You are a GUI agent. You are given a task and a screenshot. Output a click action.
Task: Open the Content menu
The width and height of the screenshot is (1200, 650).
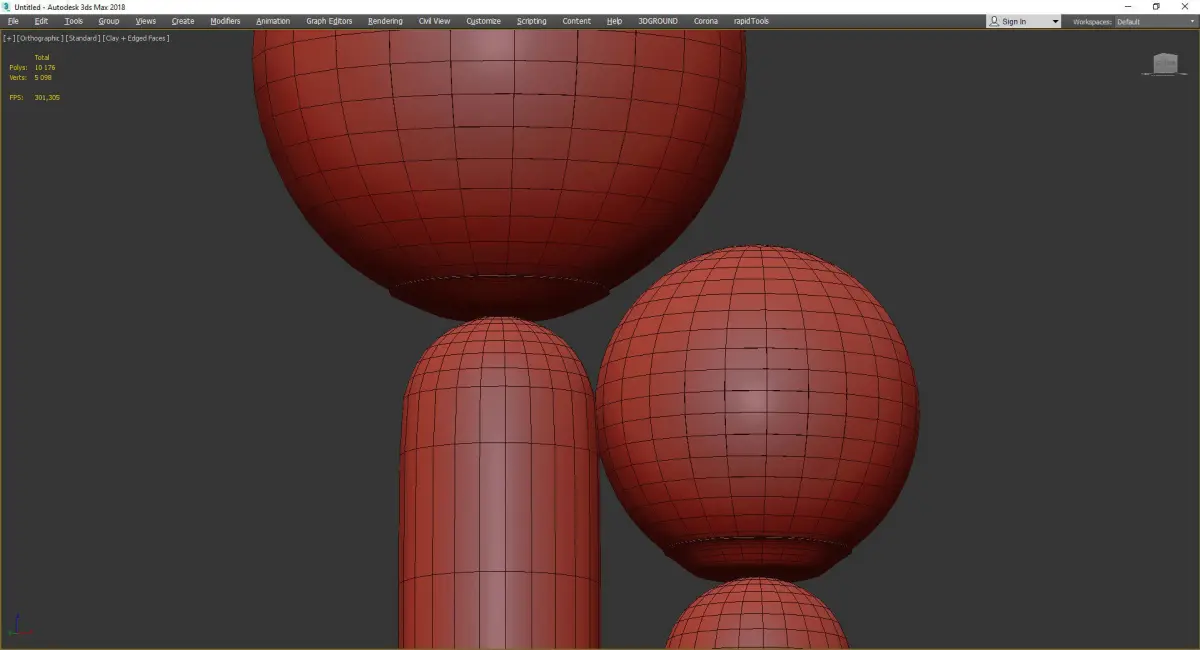coord(577,21)
